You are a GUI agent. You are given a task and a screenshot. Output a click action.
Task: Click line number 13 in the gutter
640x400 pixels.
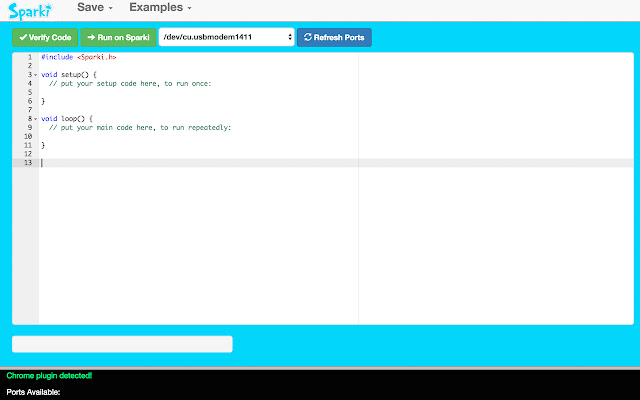click(27, 163)
